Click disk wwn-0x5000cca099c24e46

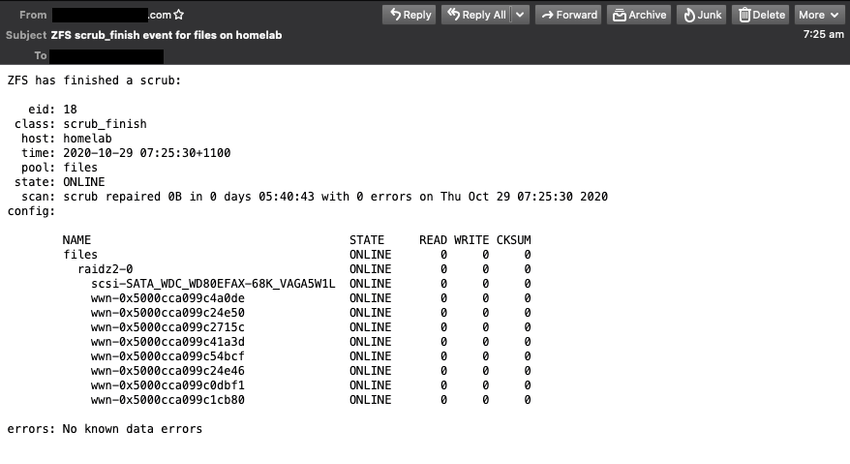[x=168, y=371]
